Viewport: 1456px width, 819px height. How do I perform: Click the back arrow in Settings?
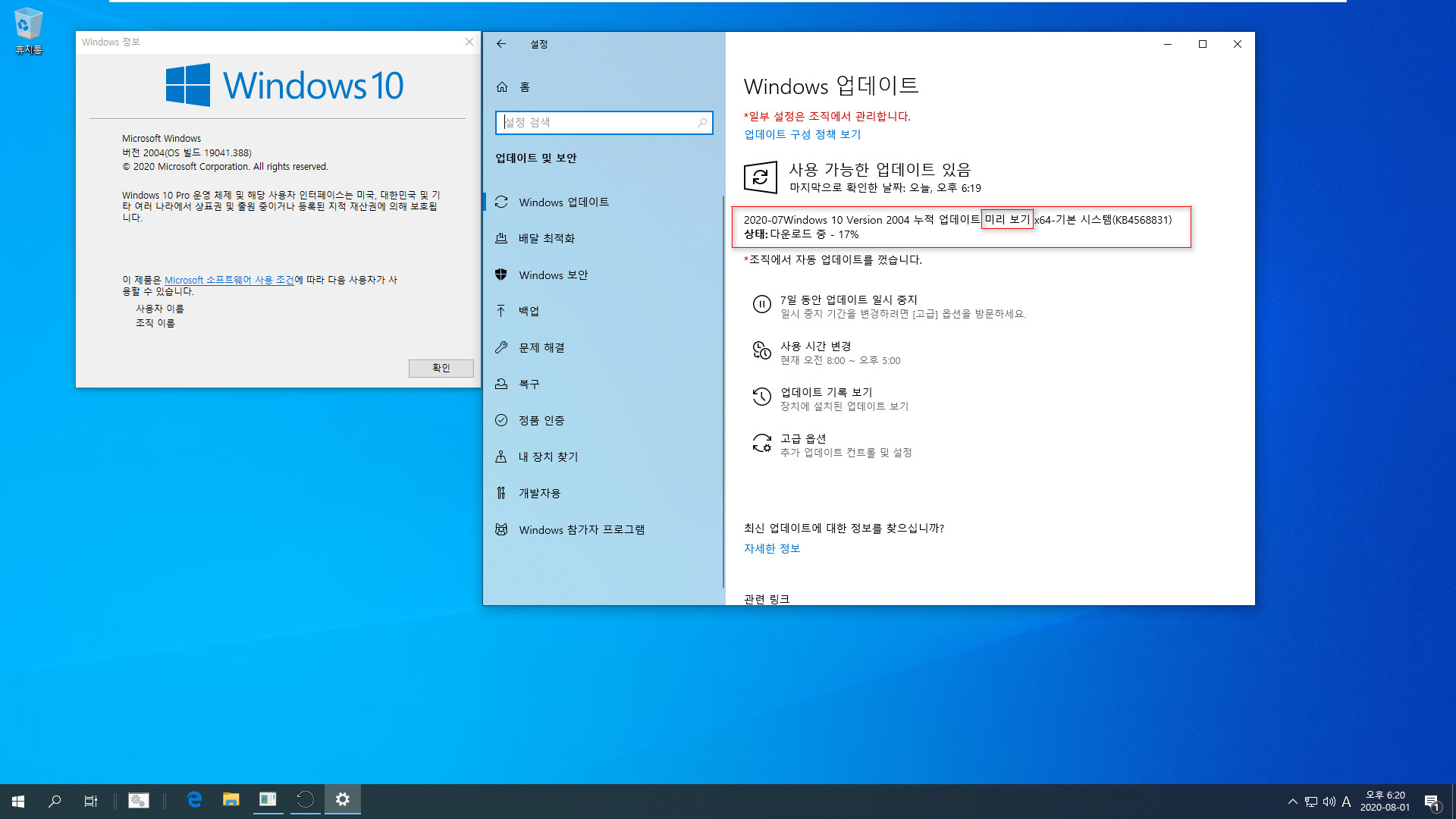(x=501, y=44)
